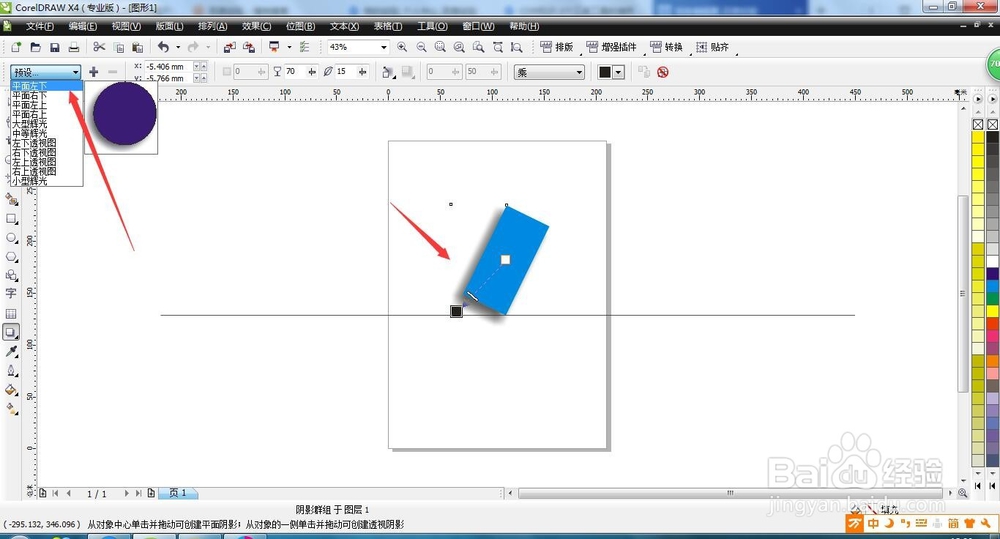Select the Interactive fill tool
This screenshot has width=1000, height=539.
pos(11,408)
